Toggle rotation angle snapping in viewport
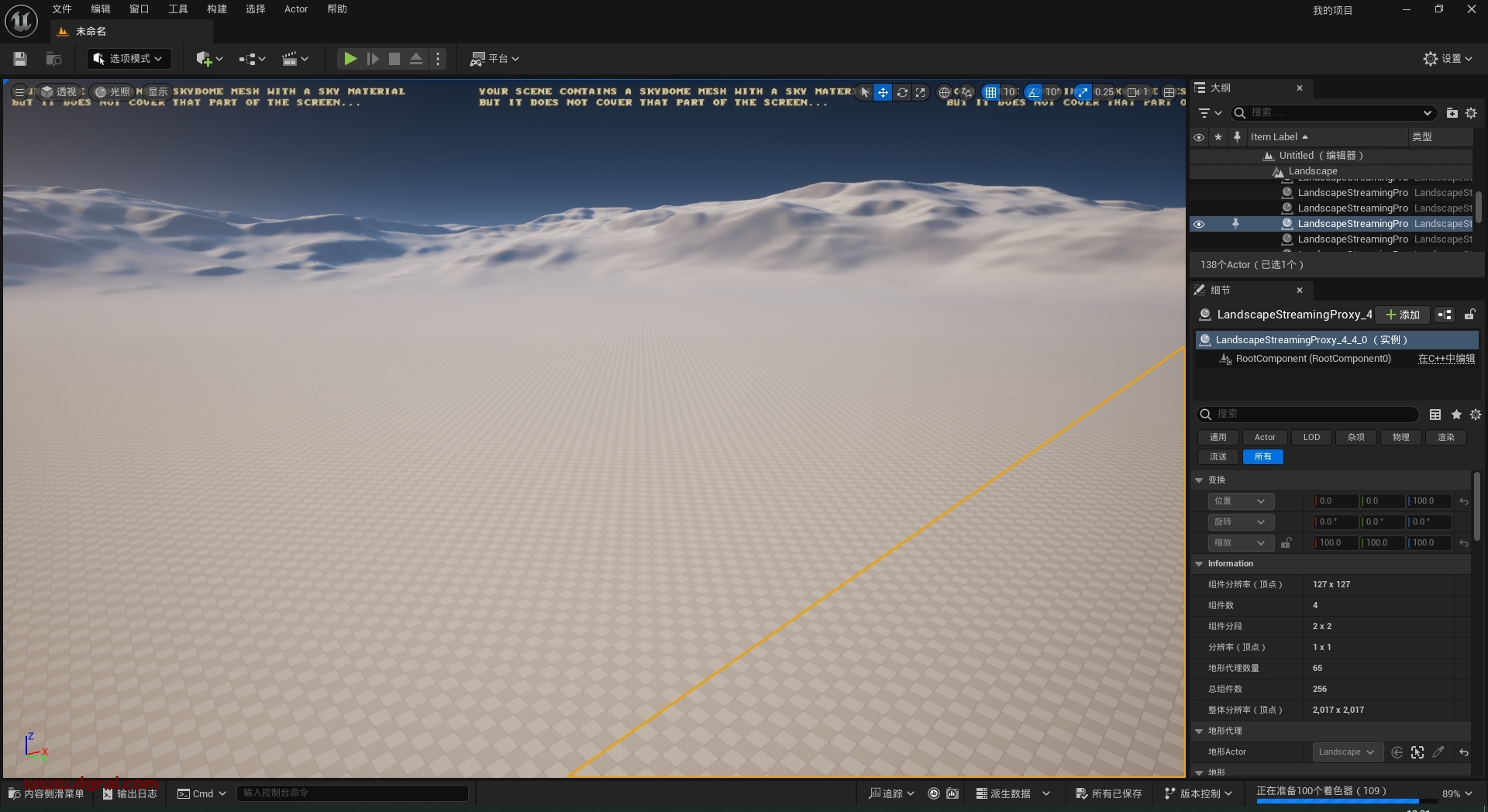1488x812 pixels. point(1033,92)
